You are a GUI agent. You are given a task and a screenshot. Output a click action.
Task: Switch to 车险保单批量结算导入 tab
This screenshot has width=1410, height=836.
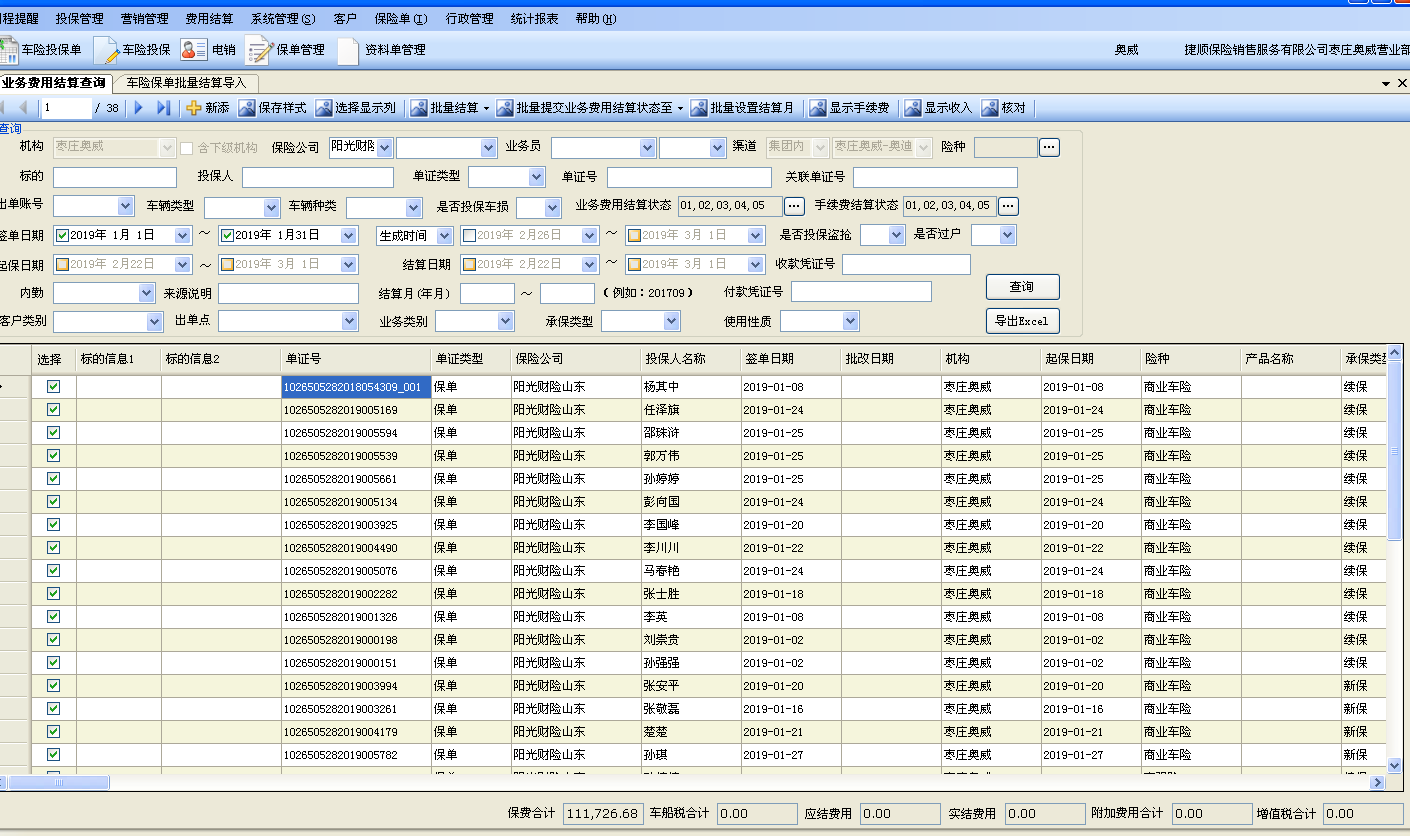coord(186,83)
